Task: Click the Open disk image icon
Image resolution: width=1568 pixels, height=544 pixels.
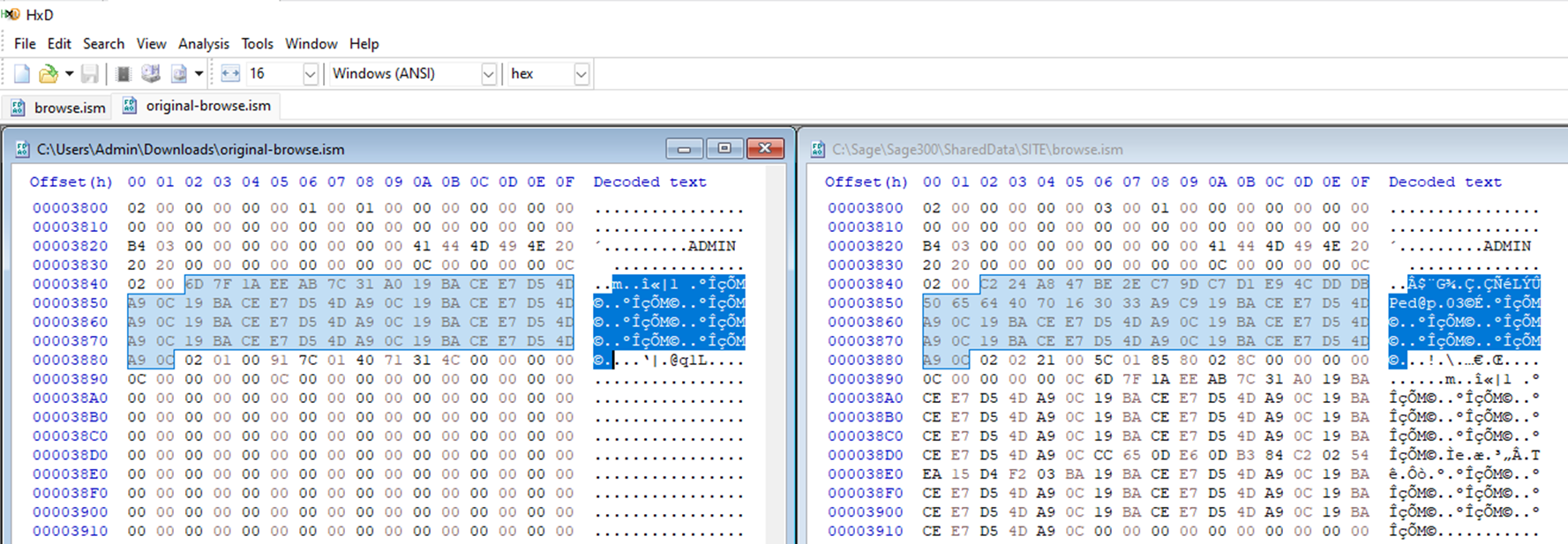Action: click(x=179, y=74)
